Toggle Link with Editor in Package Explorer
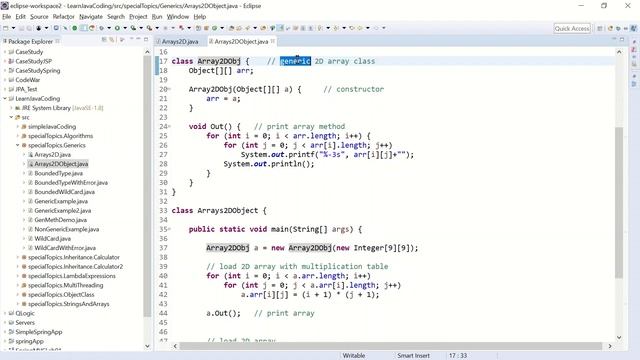 (x=111, y=40)
